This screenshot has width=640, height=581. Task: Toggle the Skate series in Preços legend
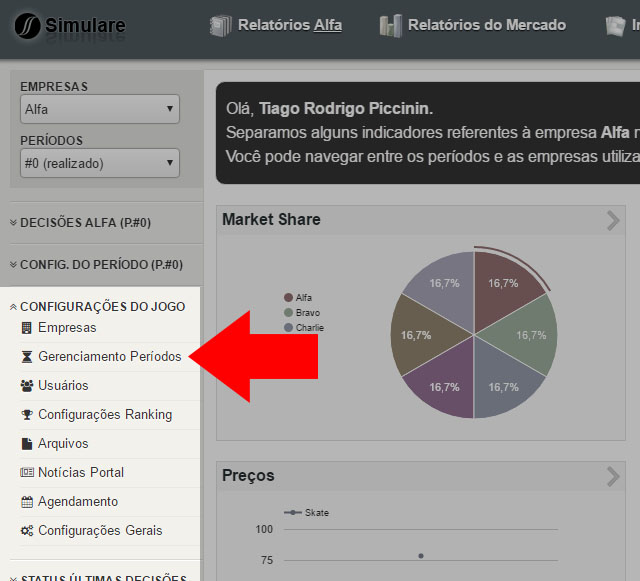[306, 512]
